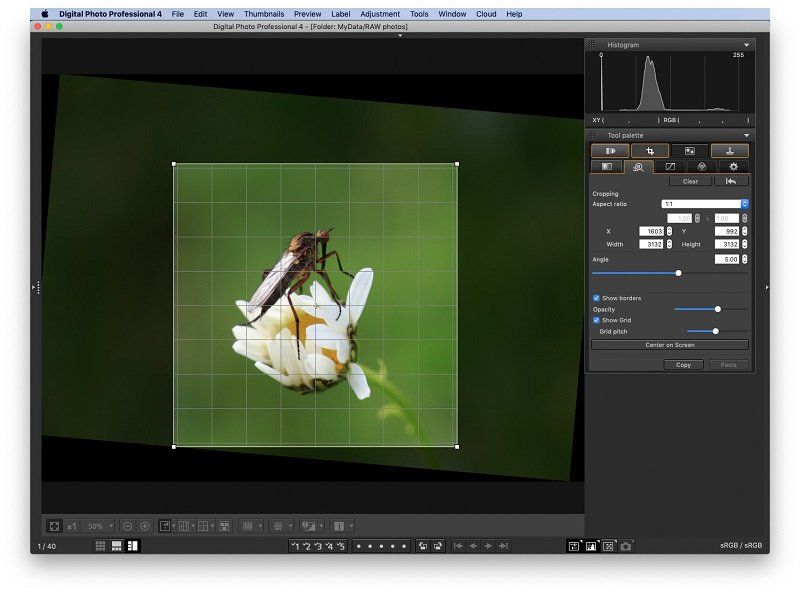The height and width of the screenshot is (594, 800).
Task: Click the zoom out magnifier icon
Action: tap(127, 525)
